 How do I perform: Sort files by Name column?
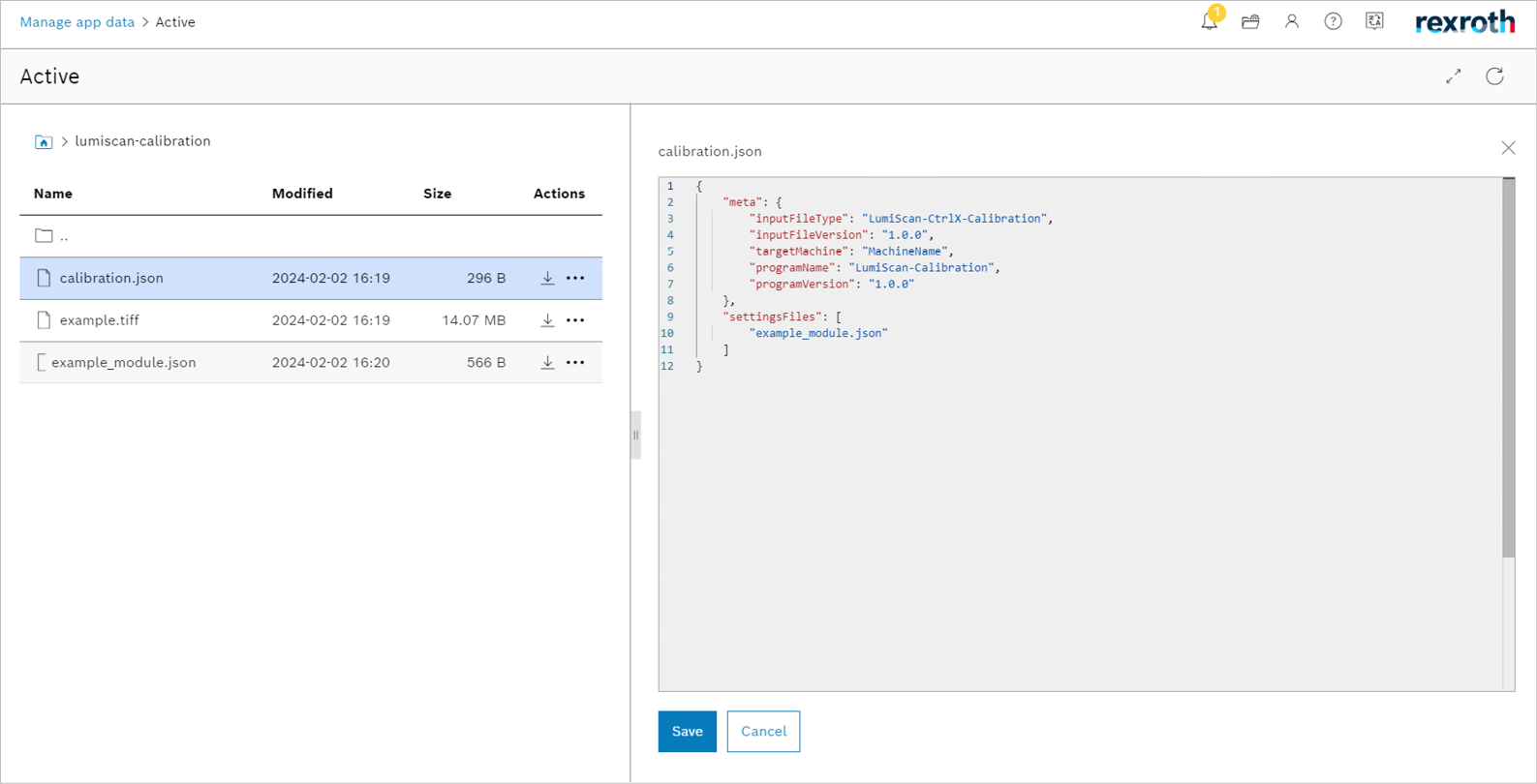(53, 194)
